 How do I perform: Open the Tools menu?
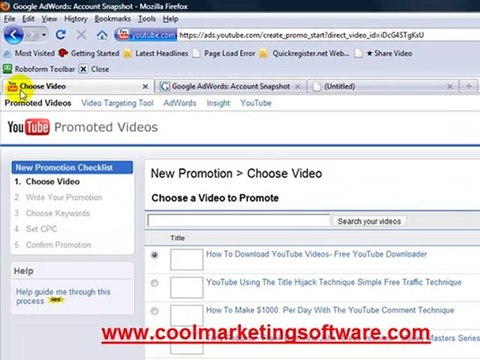147,19
